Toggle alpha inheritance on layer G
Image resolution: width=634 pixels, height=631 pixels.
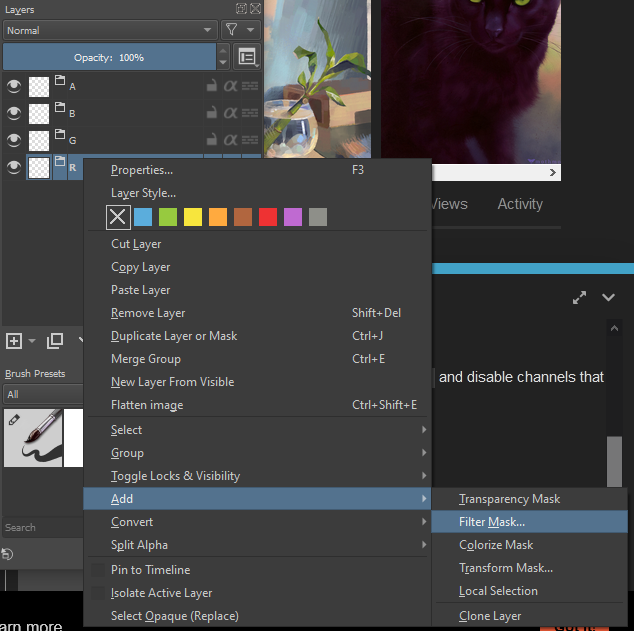(230, 140)
